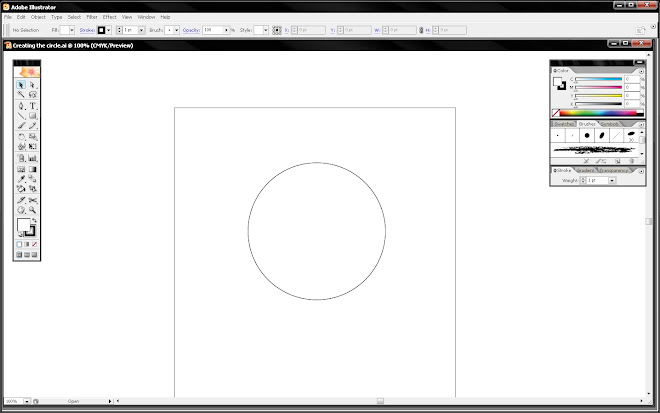Open the Weight dropdown in Stroke panel

pos(612,180)
